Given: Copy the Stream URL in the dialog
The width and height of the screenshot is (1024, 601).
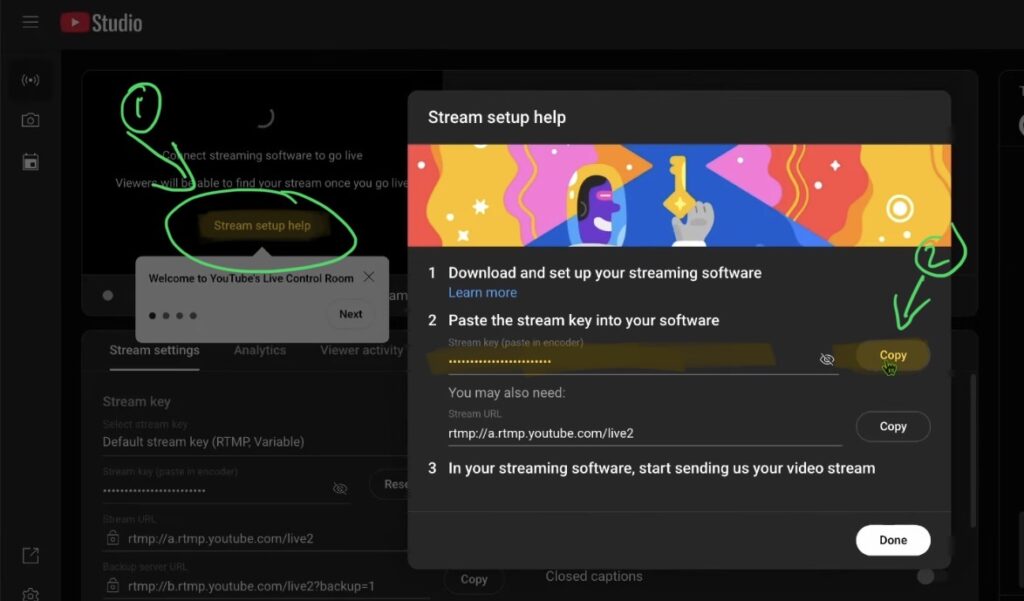Looking at the screenshot, I should pos(892,426).
